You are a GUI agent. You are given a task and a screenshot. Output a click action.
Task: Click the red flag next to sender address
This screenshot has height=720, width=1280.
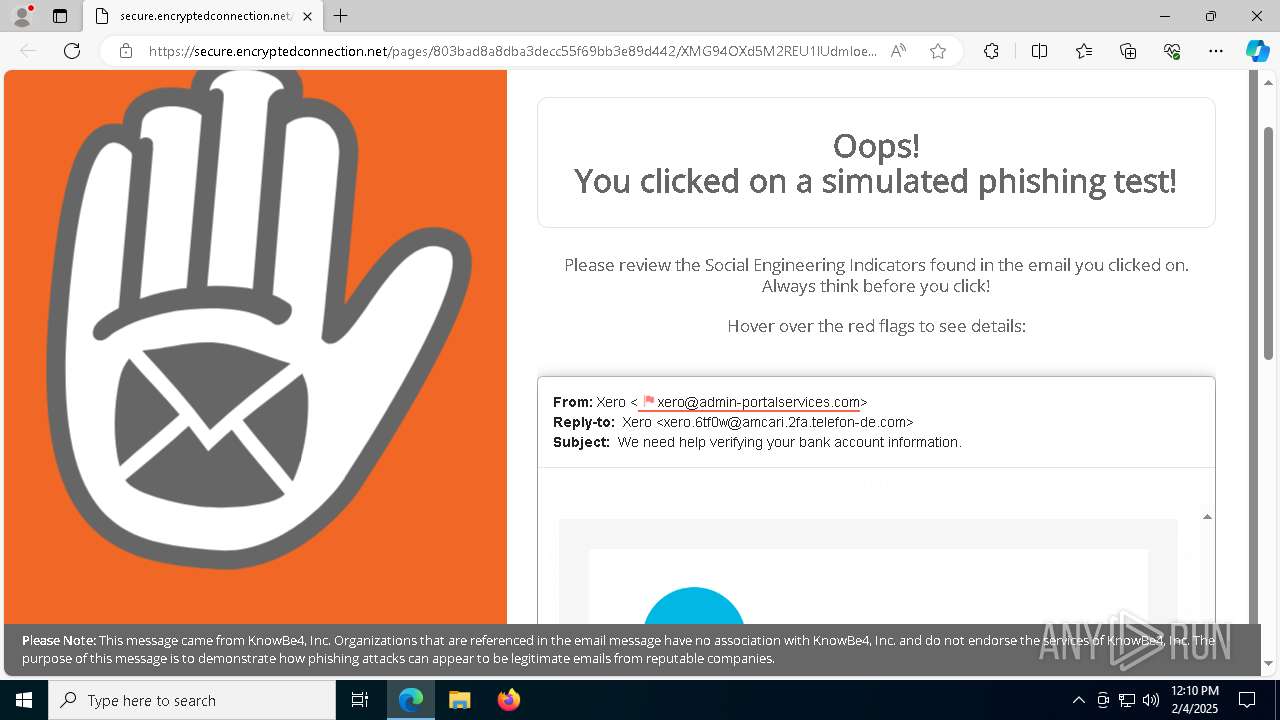[648, 402]
